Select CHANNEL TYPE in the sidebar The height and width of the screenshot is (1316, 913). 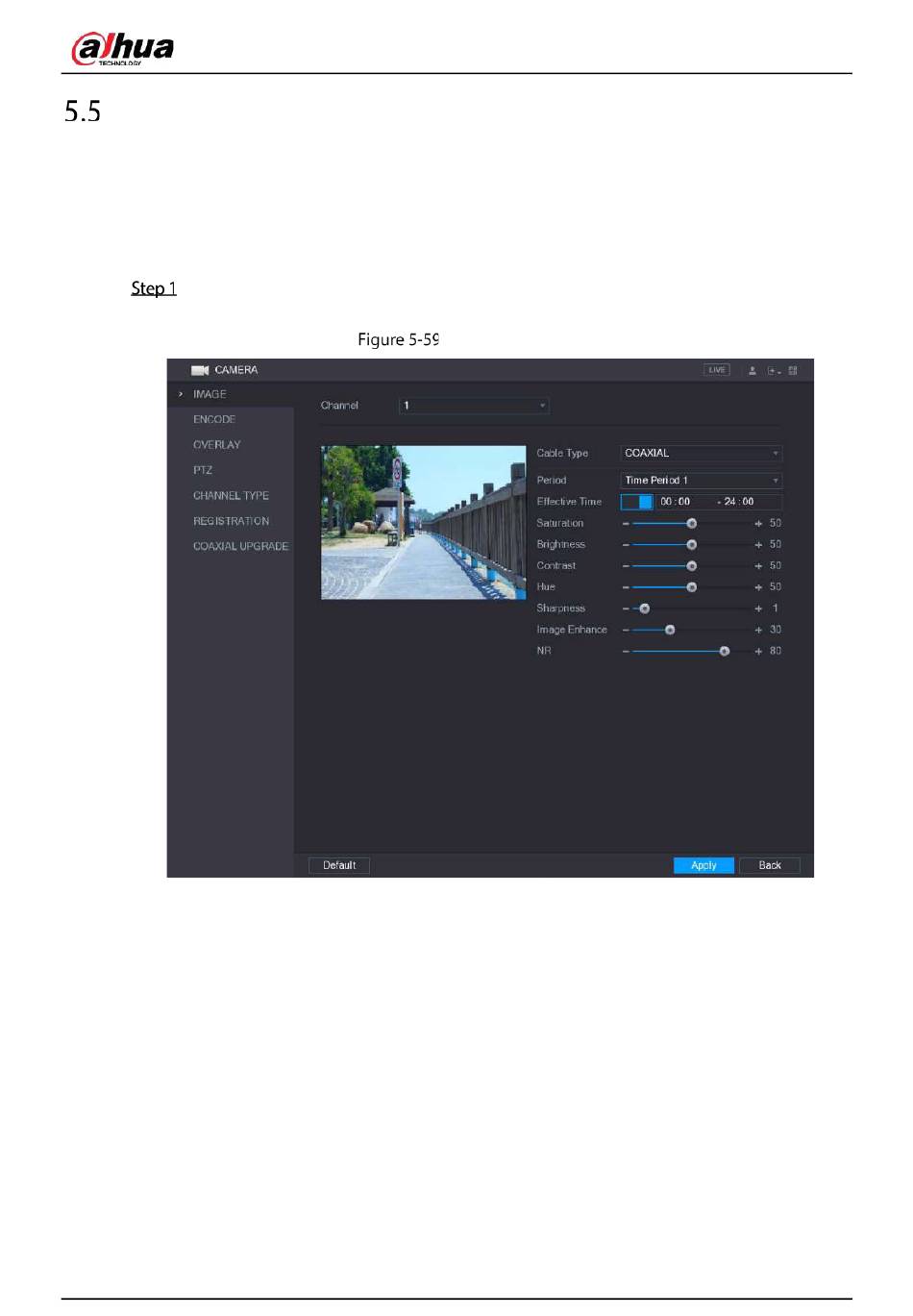coord(231,496)
